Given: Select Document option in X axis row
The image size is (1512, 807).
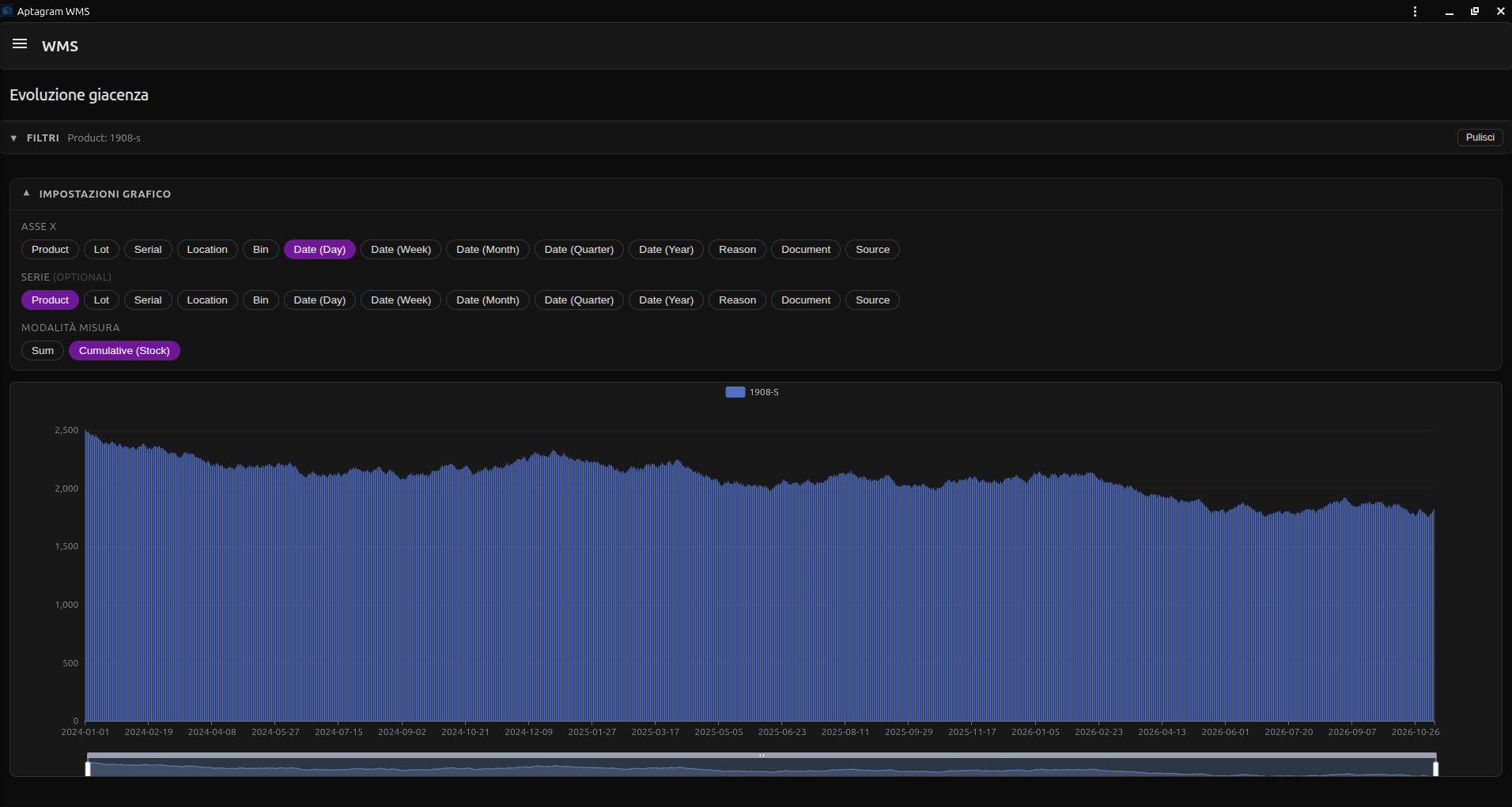Looking at the screenshot, I should (x=806, y=250).
